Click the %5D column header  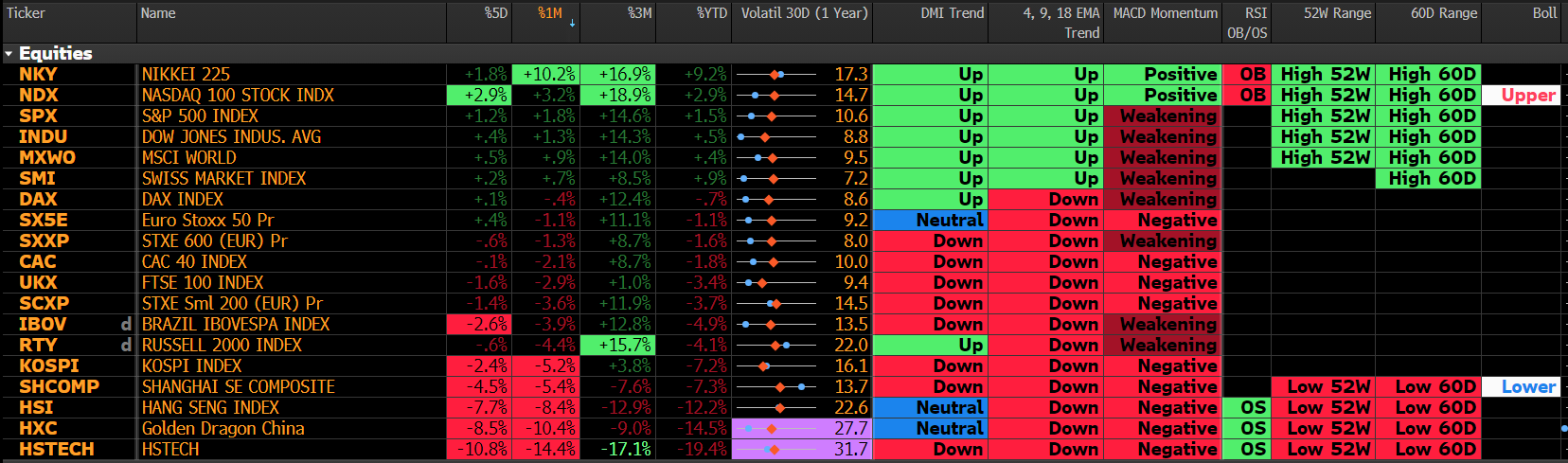[x=496, y=13]
